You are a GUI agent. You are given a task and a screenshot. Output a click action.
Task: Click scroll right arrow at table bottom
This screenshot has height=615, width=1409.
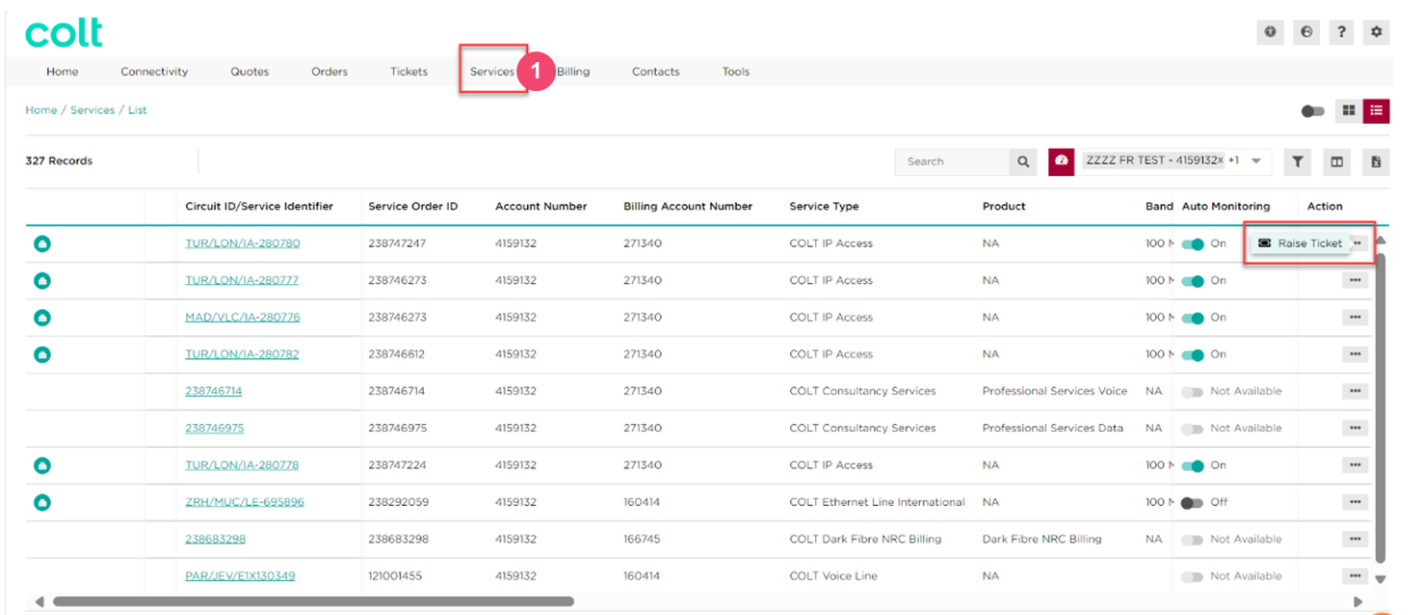(1358, 602)
